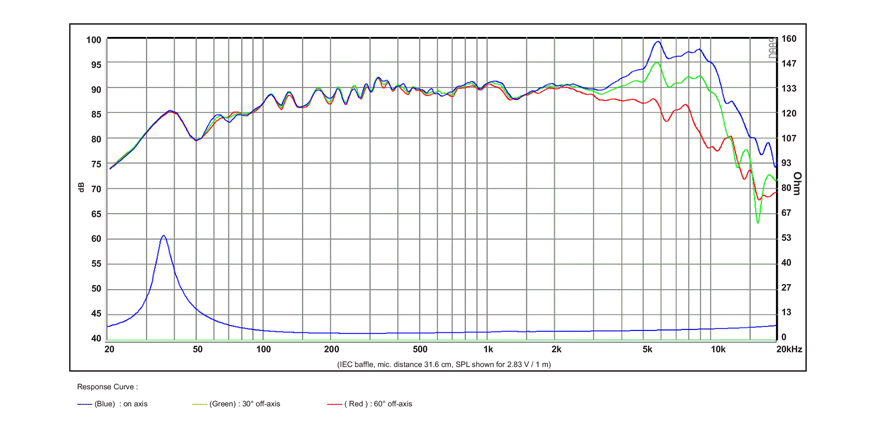Click the green curve's deepest dip near 20kHz
This screenshot has height=430, width=875.
coord(757,223)
